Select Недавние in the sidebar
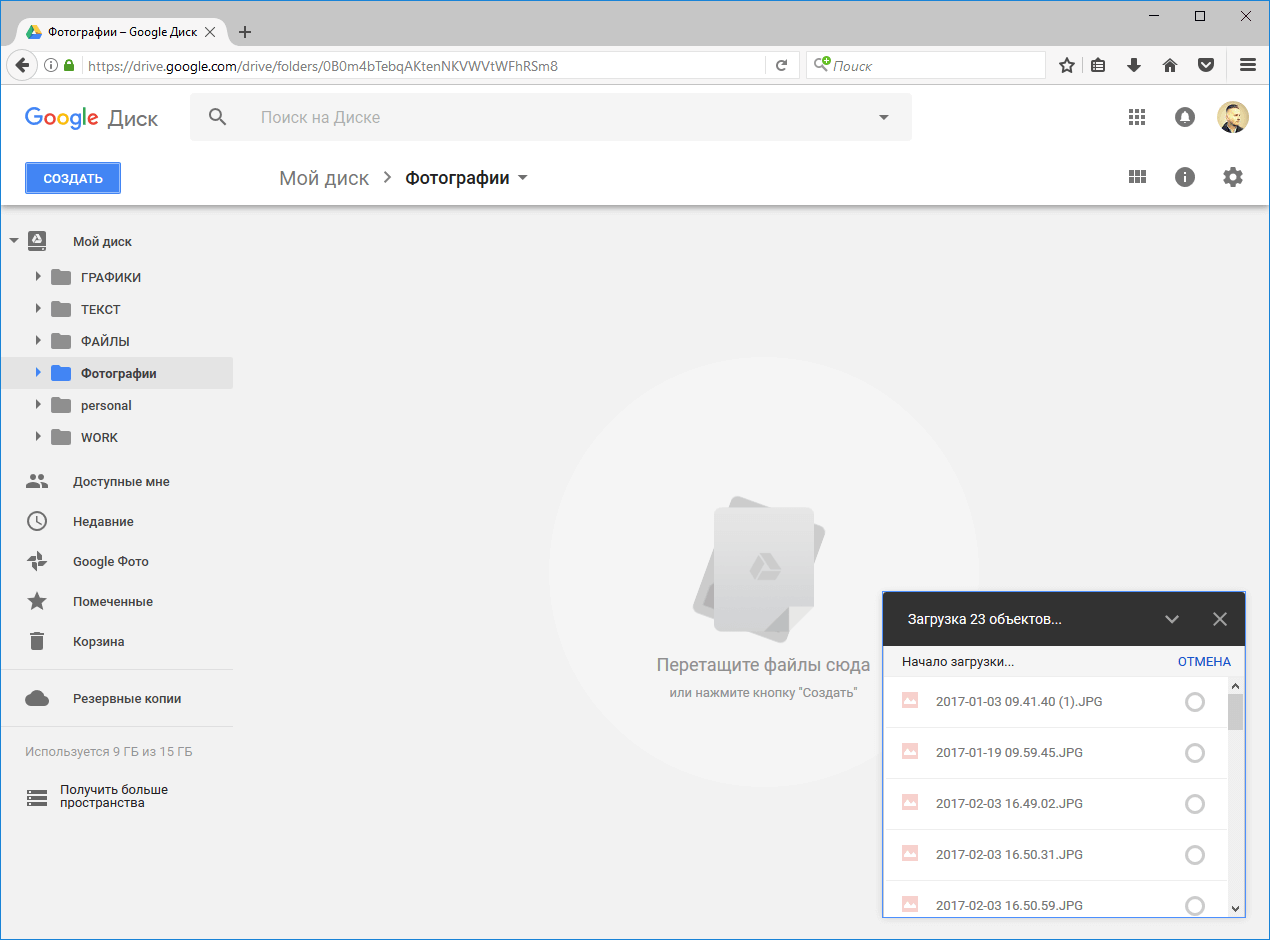This screenshot has width=1270, height=940. 102,522
